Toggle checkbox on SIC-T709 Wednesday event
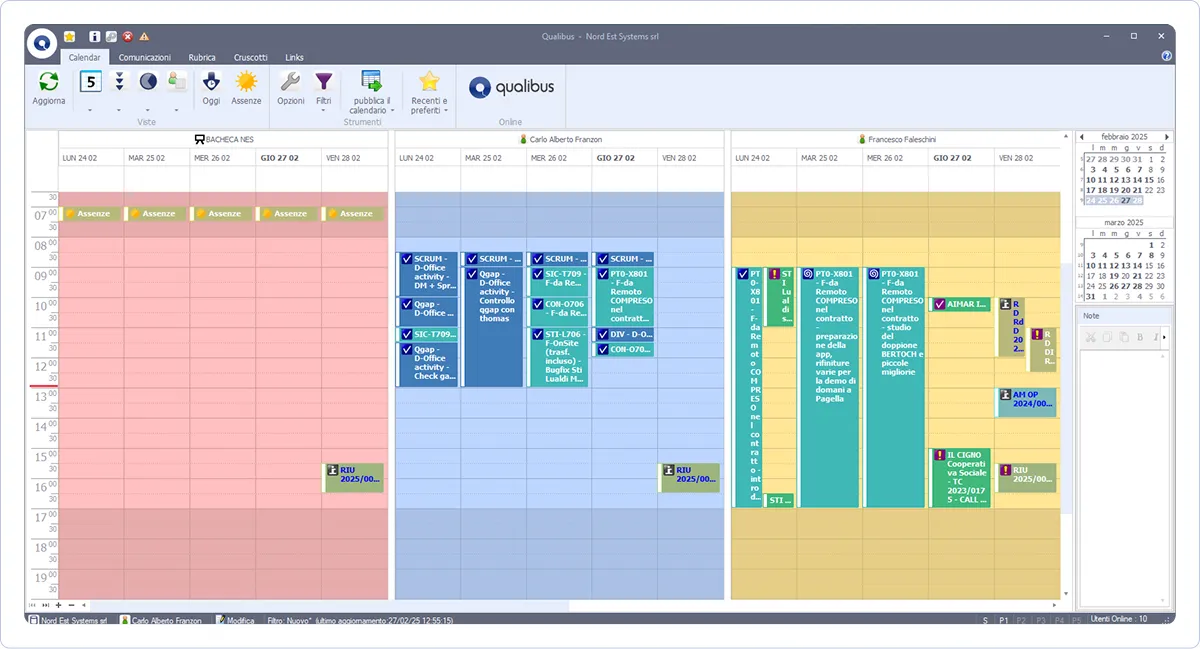This screenshot has height=649, width=1200. point(538,274)
